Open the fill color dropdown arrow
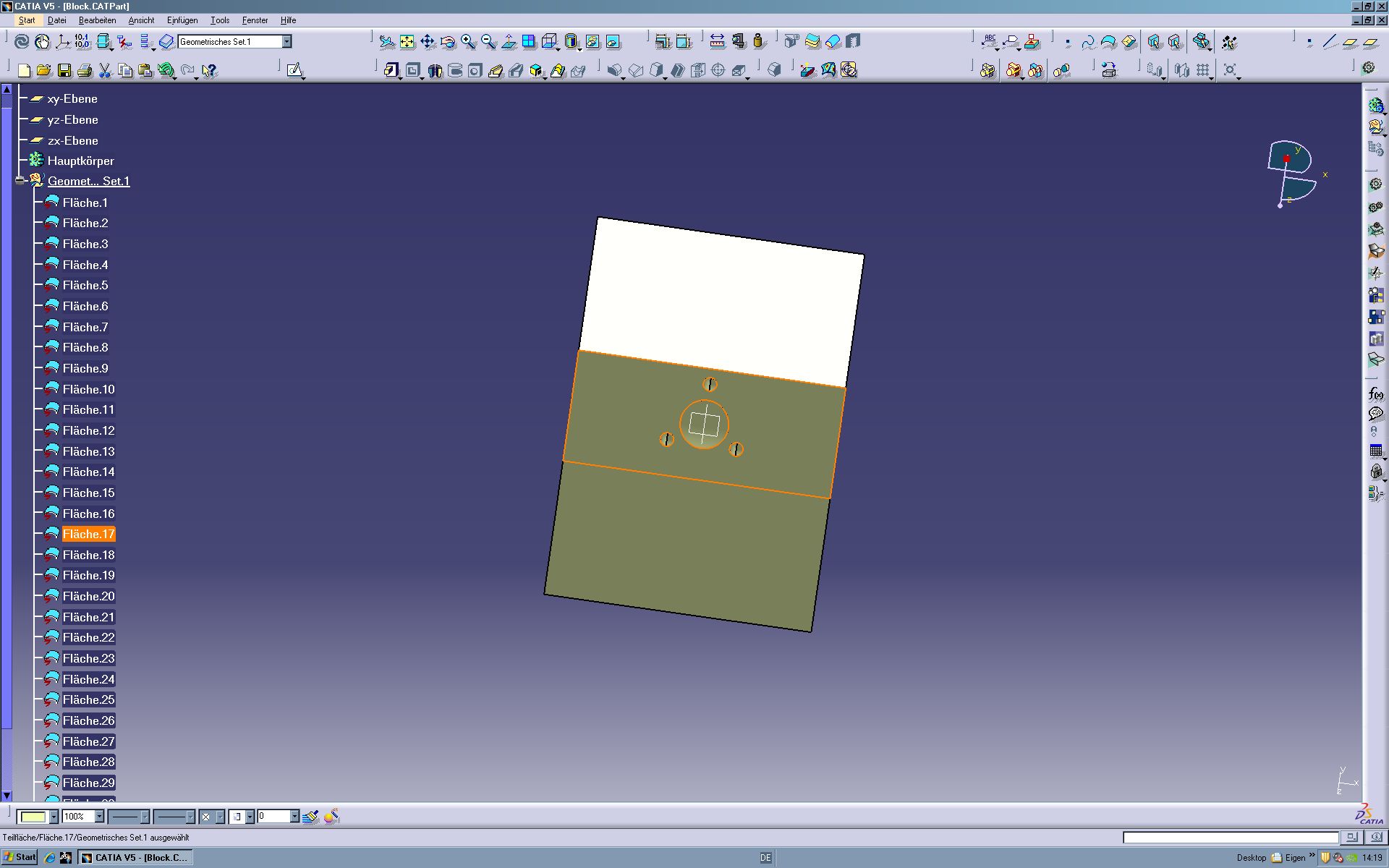Screen dimensions: 1389x868 click(x=54, y=817)
